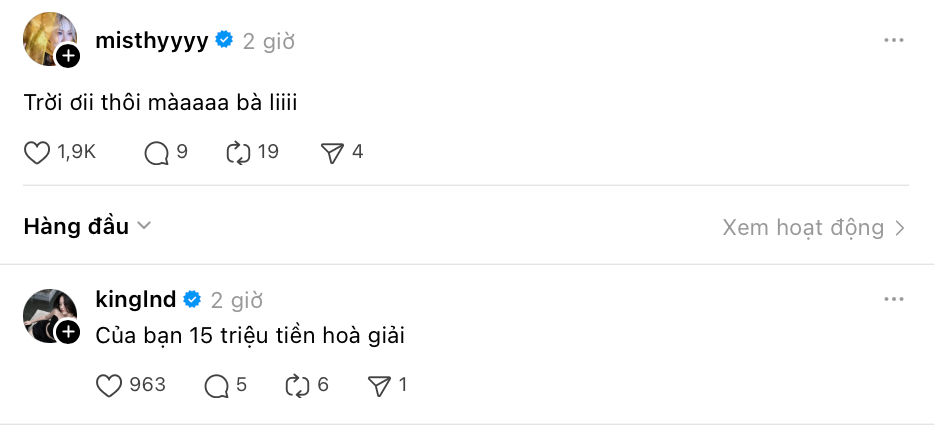
Task: Expand the Hàng đầu sort dropdown
Action: coord(87,227)
